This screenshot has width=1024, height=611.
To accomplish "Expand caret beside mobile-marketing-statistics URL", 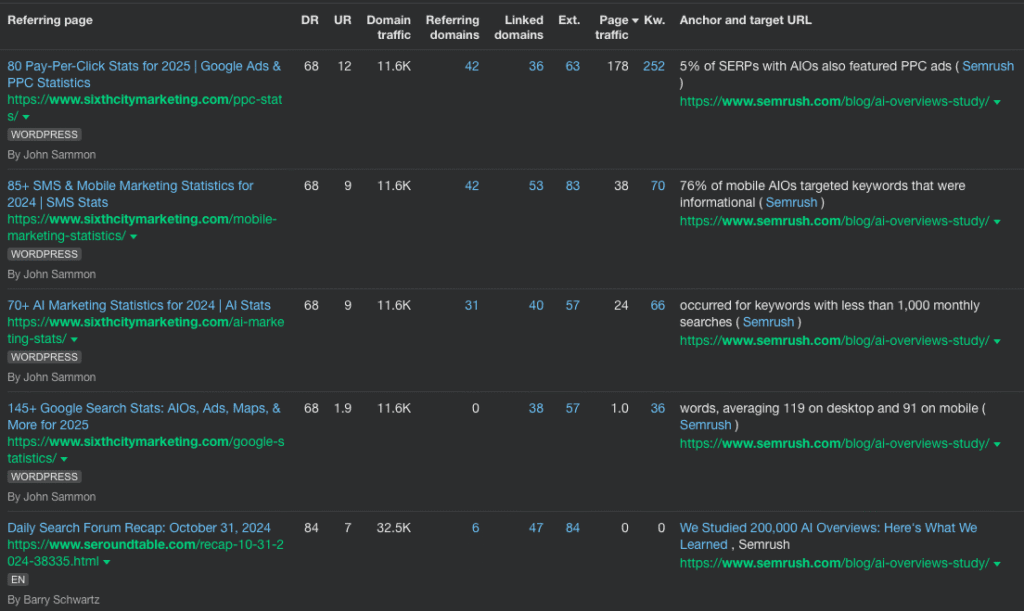I will (x=133, y=237).
